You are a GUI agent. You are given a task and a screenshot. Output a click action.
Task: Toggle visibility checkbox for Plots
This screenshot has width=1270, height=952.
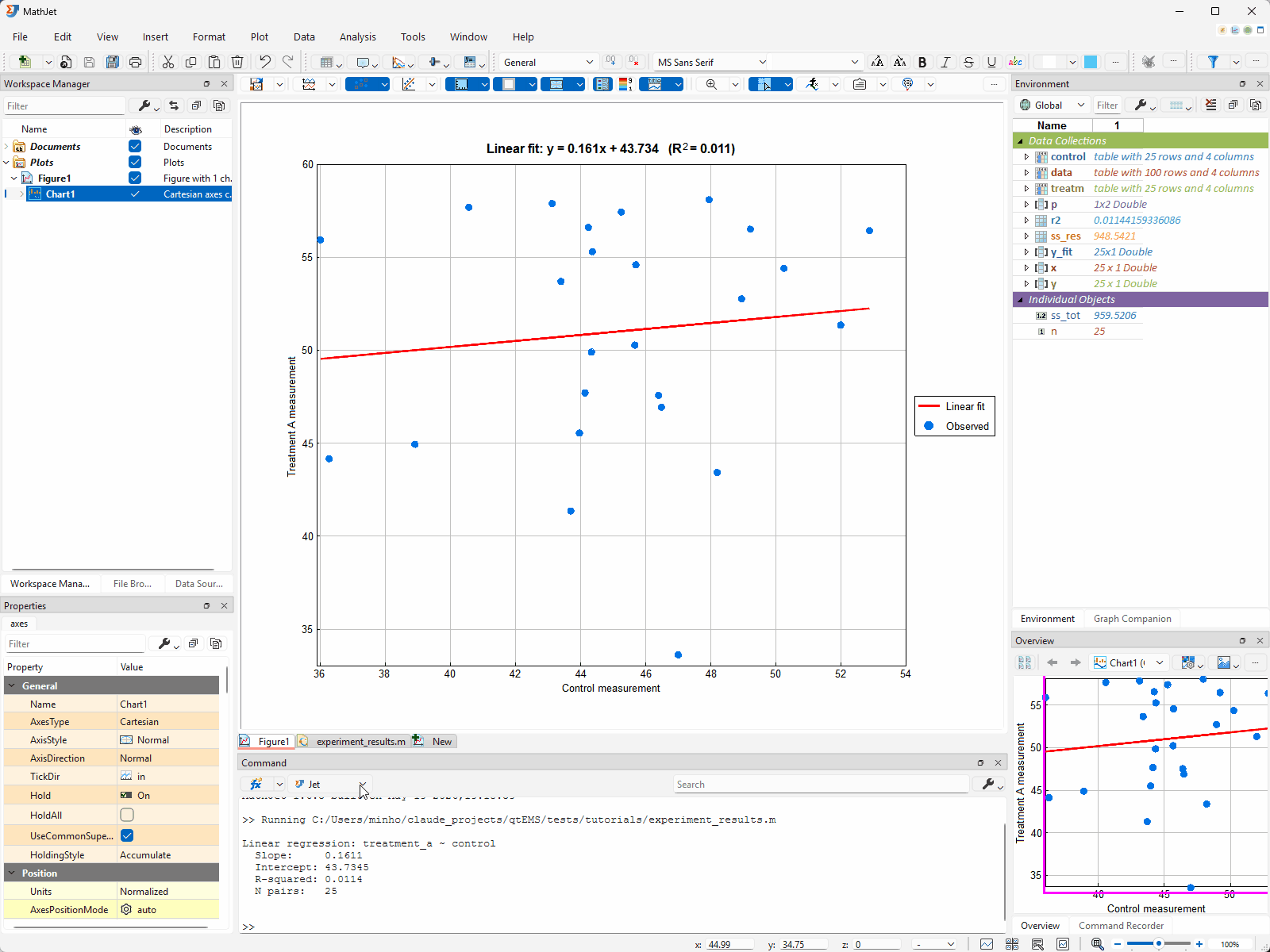135,162
